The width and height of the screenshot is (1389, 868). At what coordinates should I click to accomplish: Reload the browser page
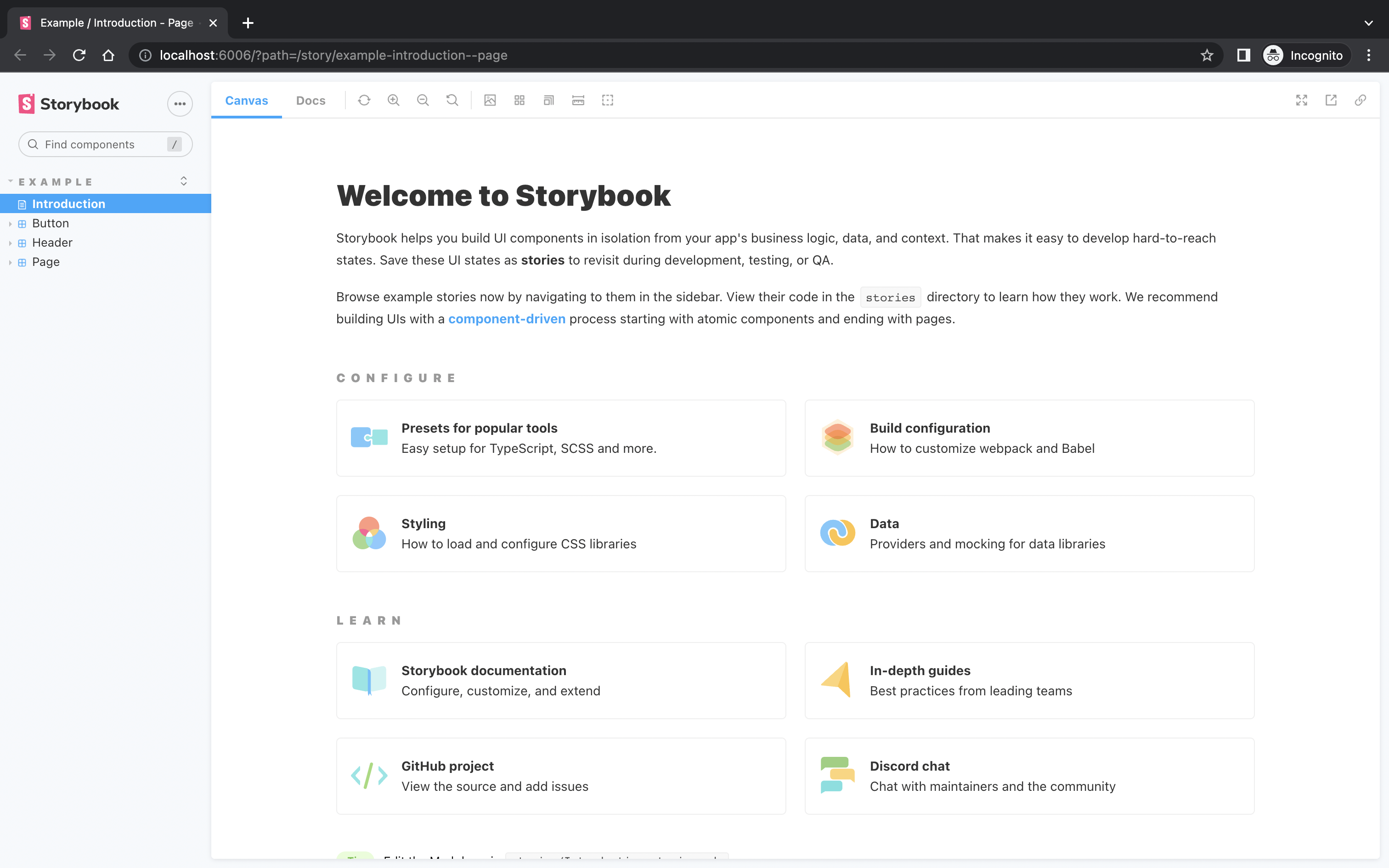tap(79, 55)
